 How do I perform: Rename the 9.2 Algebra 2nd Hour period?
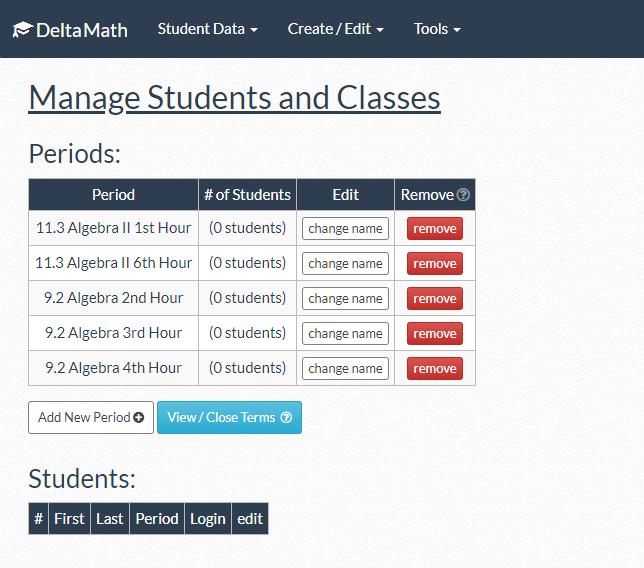click(345, 299)
